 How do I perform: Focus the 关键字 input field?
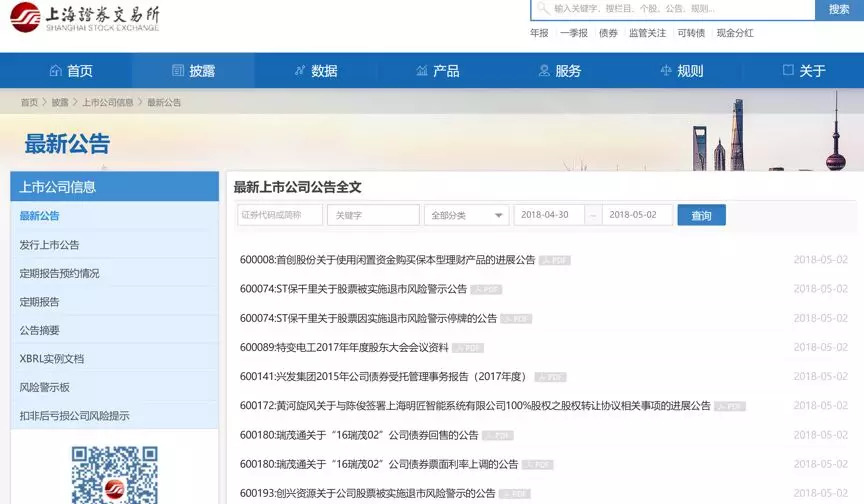coord(373,215)
